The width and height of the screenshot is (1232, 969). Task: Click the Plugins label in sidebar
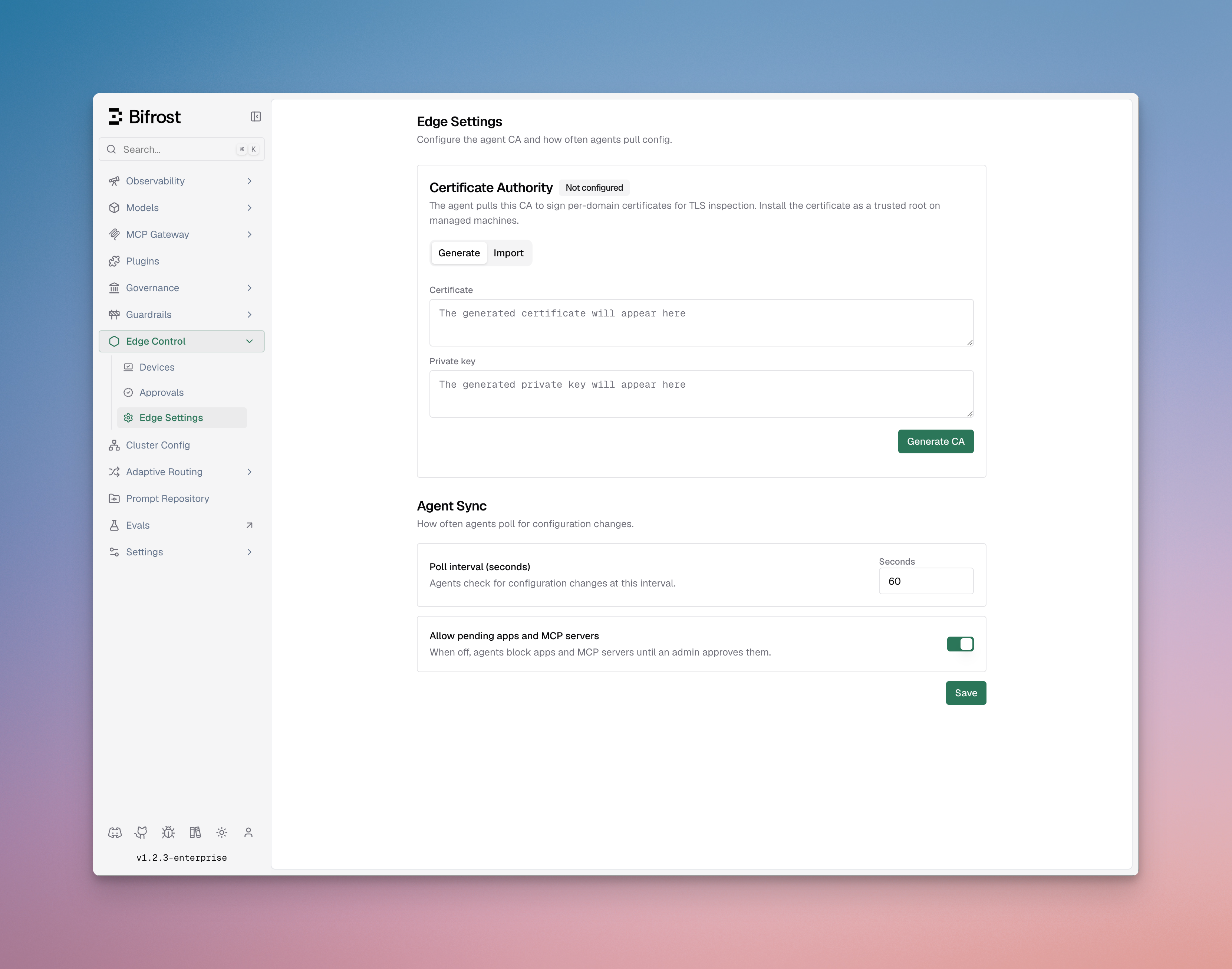pyautogui.click(x=142, y=261)
